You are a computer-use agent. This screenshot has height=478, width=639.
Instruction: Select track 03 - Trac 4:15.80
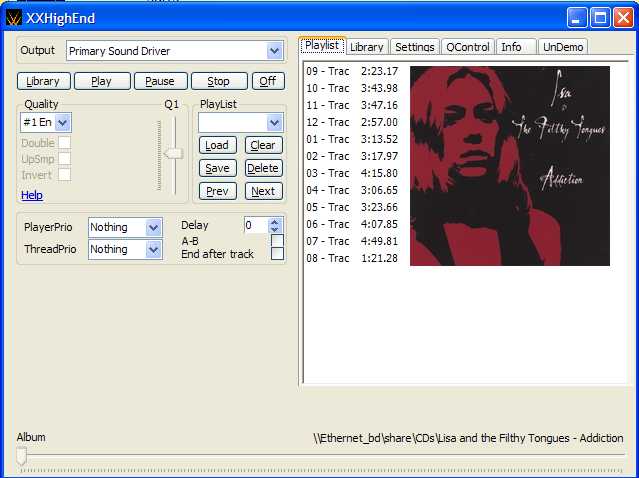click(x=352, y=173)
